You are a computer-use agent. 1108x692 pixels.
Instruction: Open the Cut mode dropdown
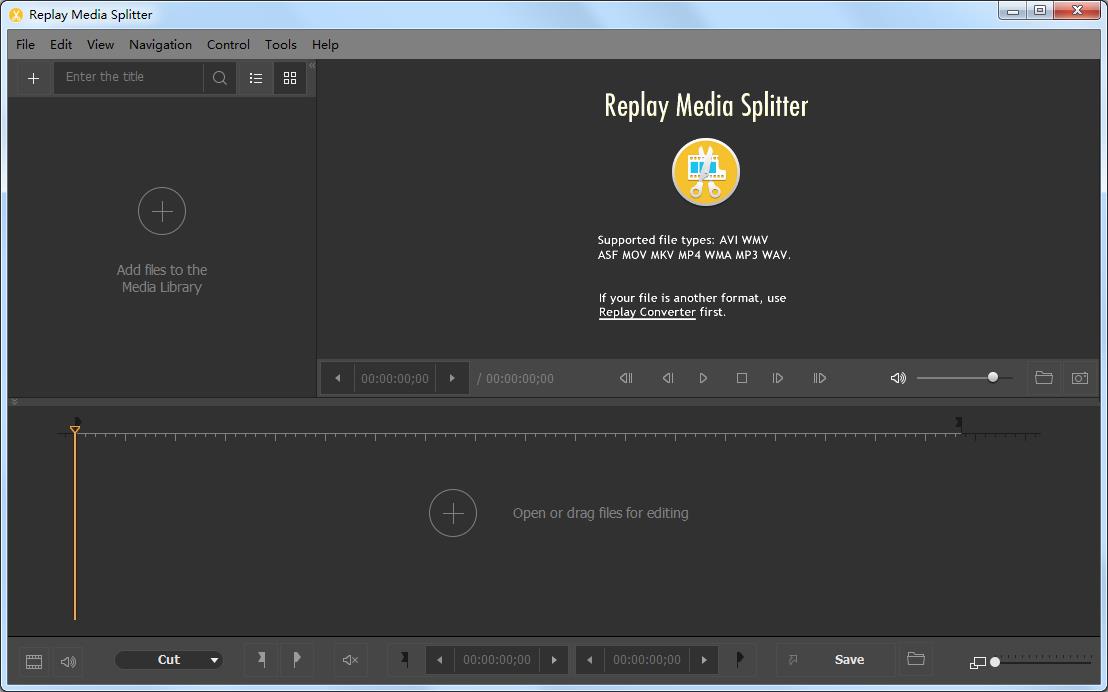click(169, 660)
